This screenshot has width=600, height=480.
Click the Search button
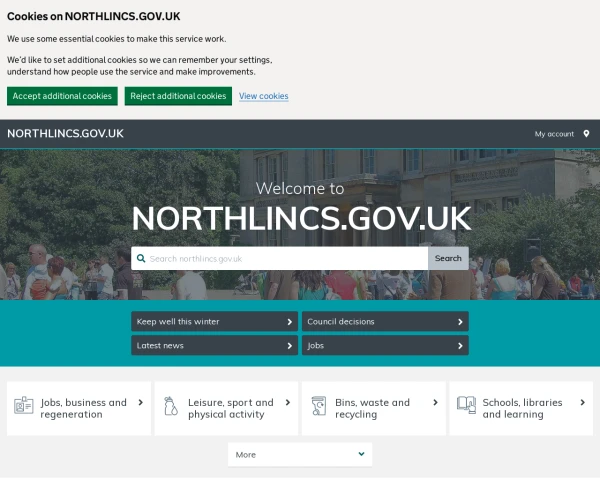tap(448, 258)
